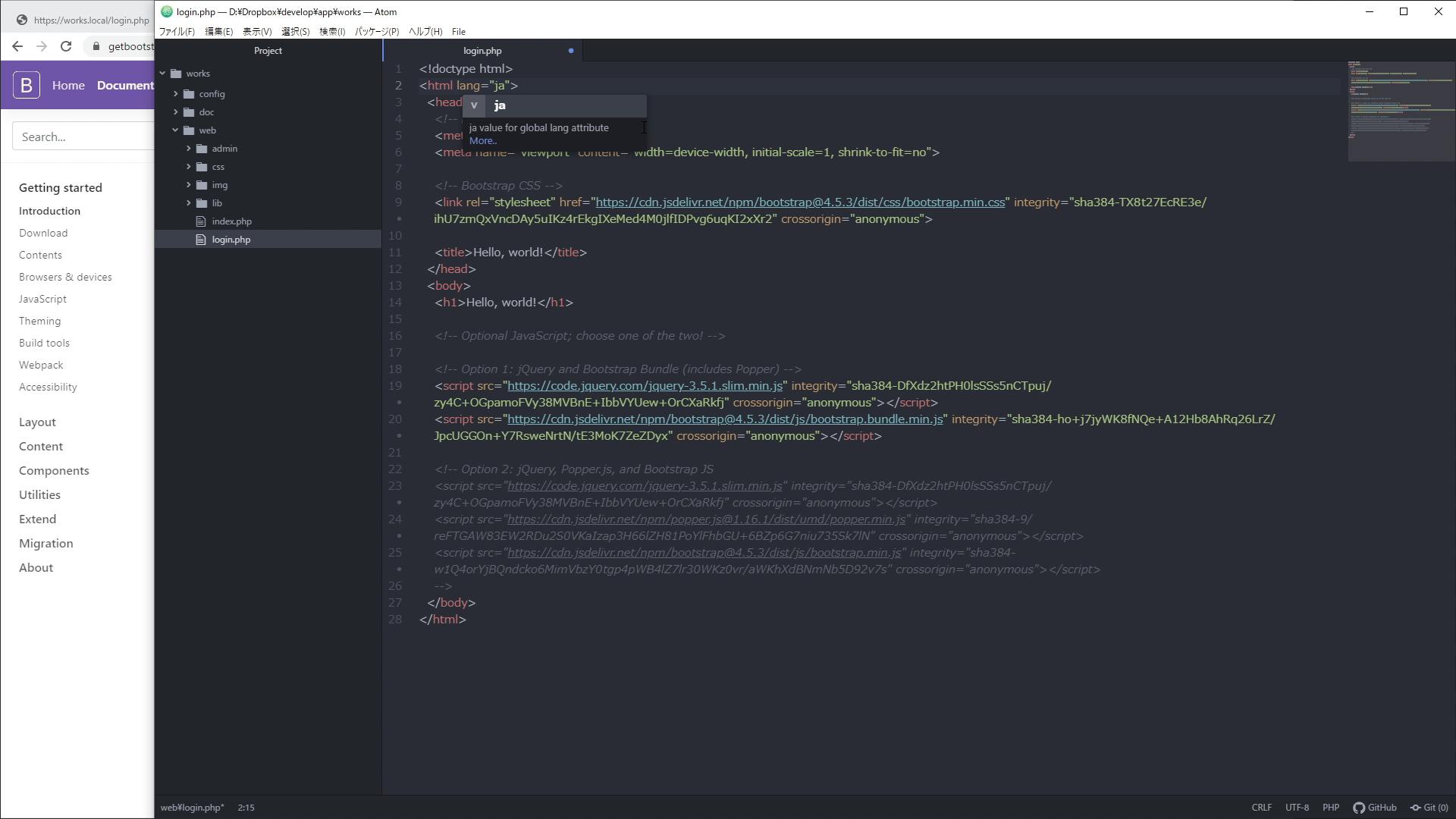Click the lock icon in browser address bar

[x=96, y=46]
